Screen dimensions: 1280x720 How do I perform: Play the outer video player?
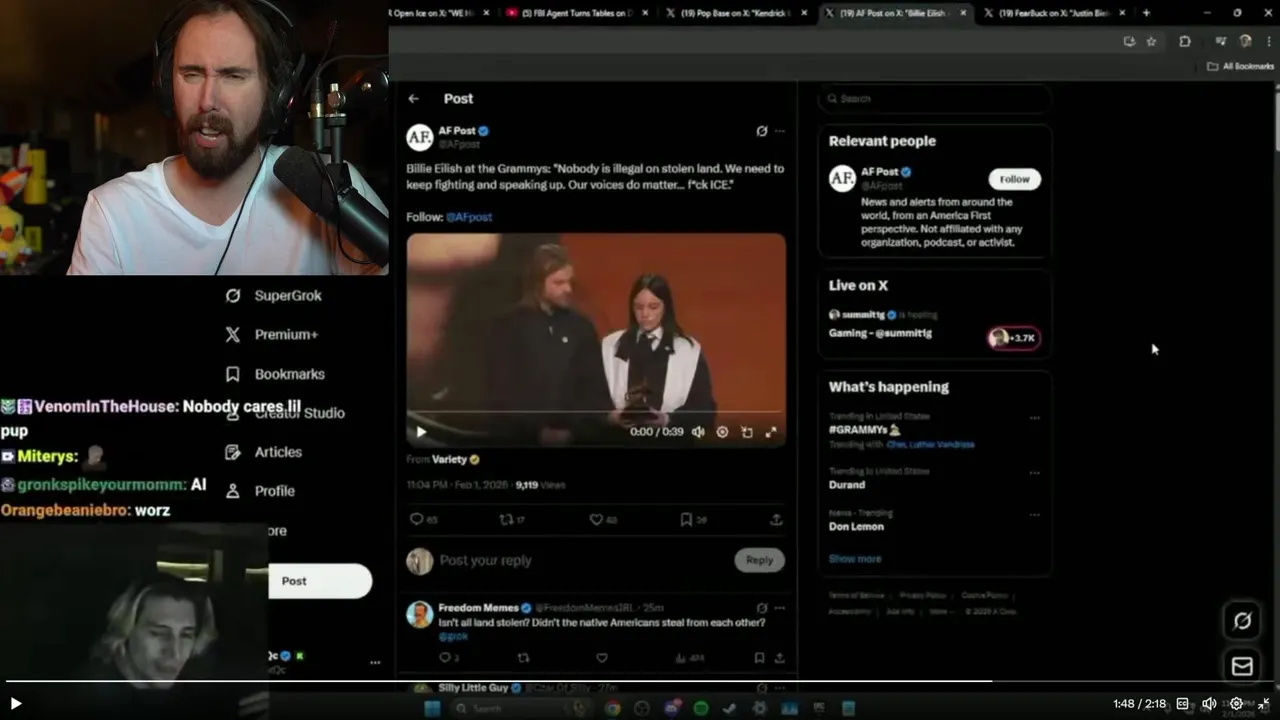[x=15, y=703]
